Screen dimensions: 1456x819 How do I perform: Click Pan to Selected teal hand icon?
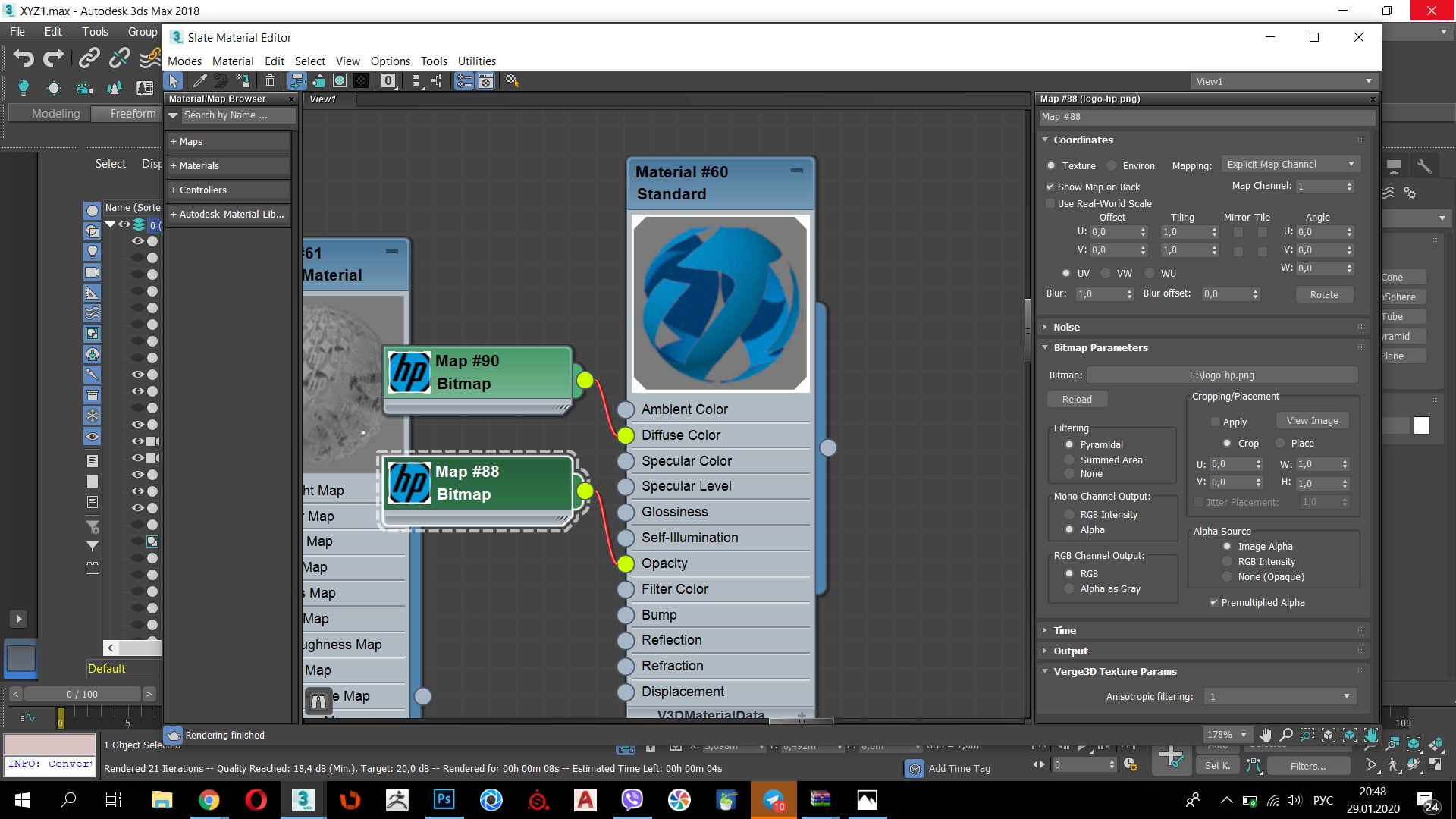coord(1371,734)
